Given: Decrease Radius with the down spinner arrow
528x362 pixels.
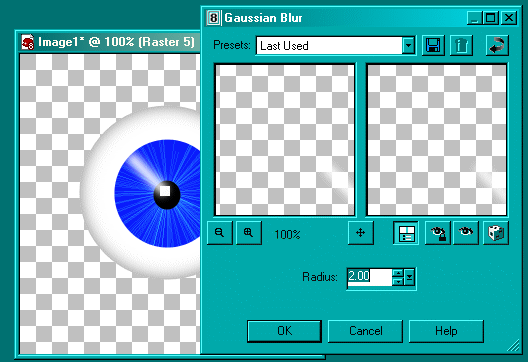Looking at the screenshot, I should click(x=398, y=282).
